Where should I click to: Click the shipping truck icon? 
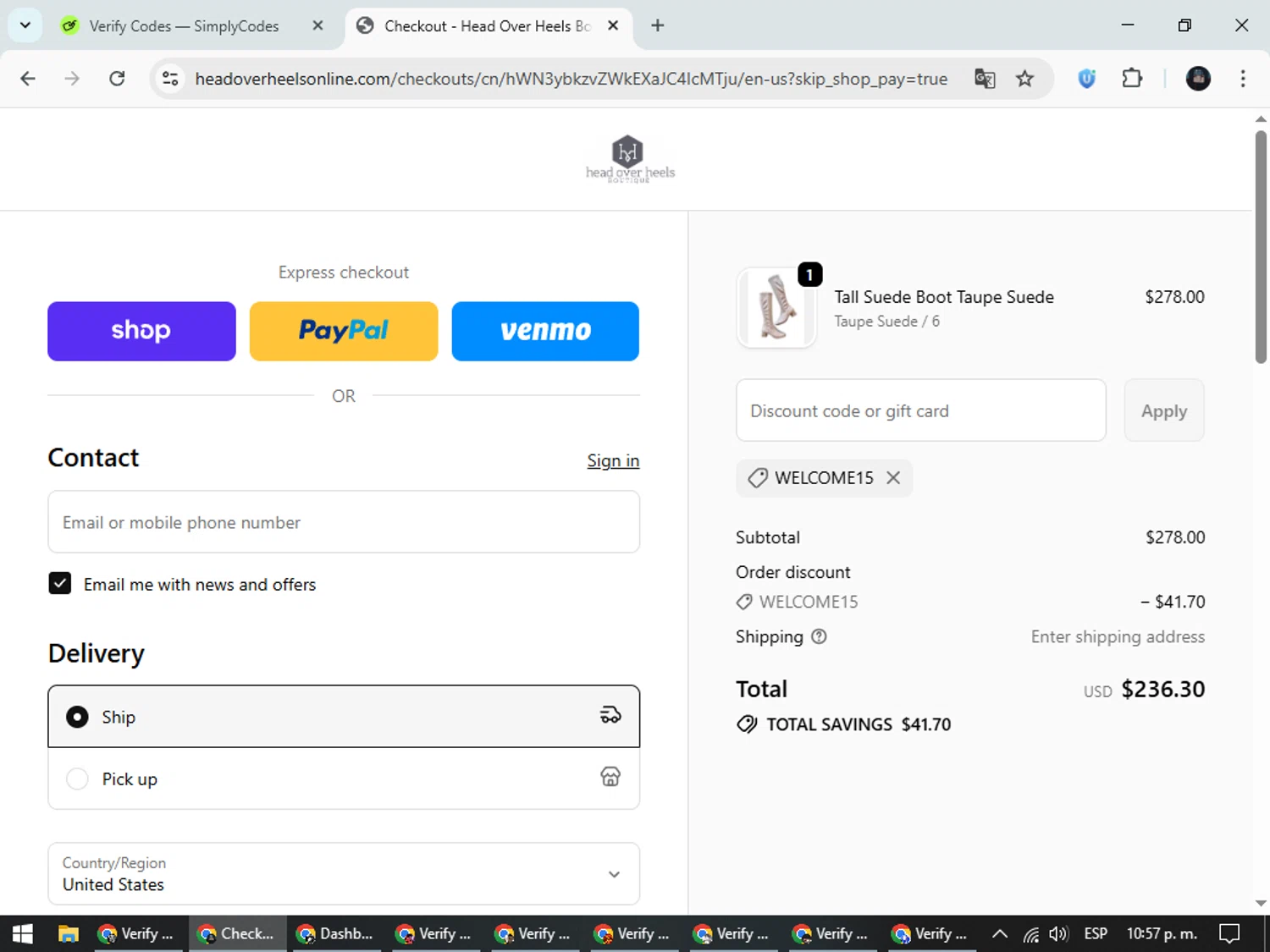pyautogui.click(x=610, y=716)
